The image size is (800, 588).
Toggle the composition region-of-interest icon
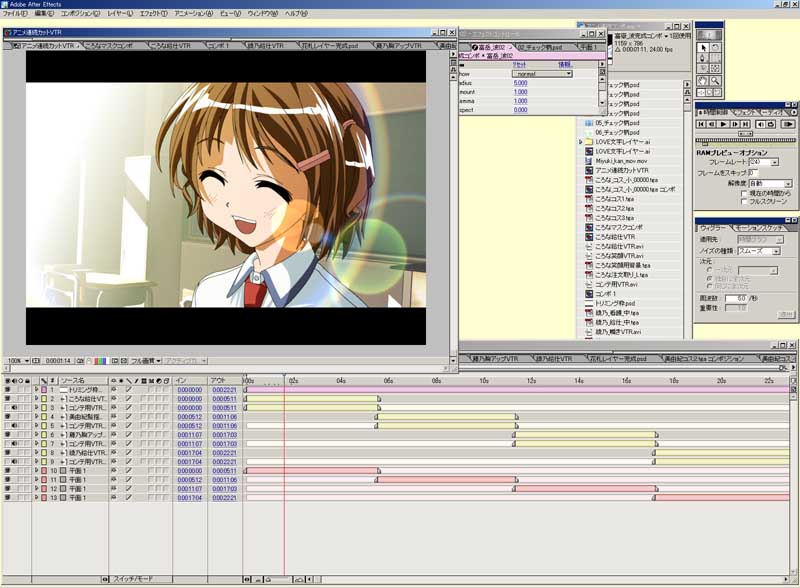point(115,361)
